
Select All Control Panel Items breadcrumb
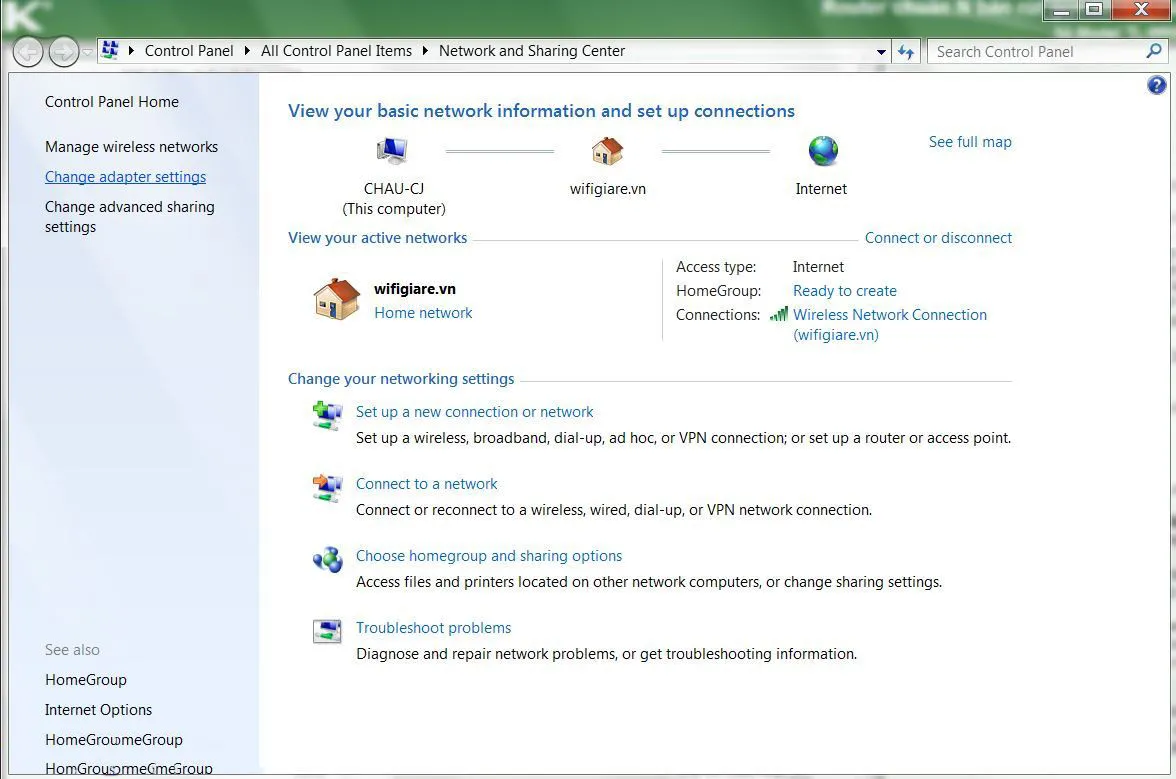336,51
